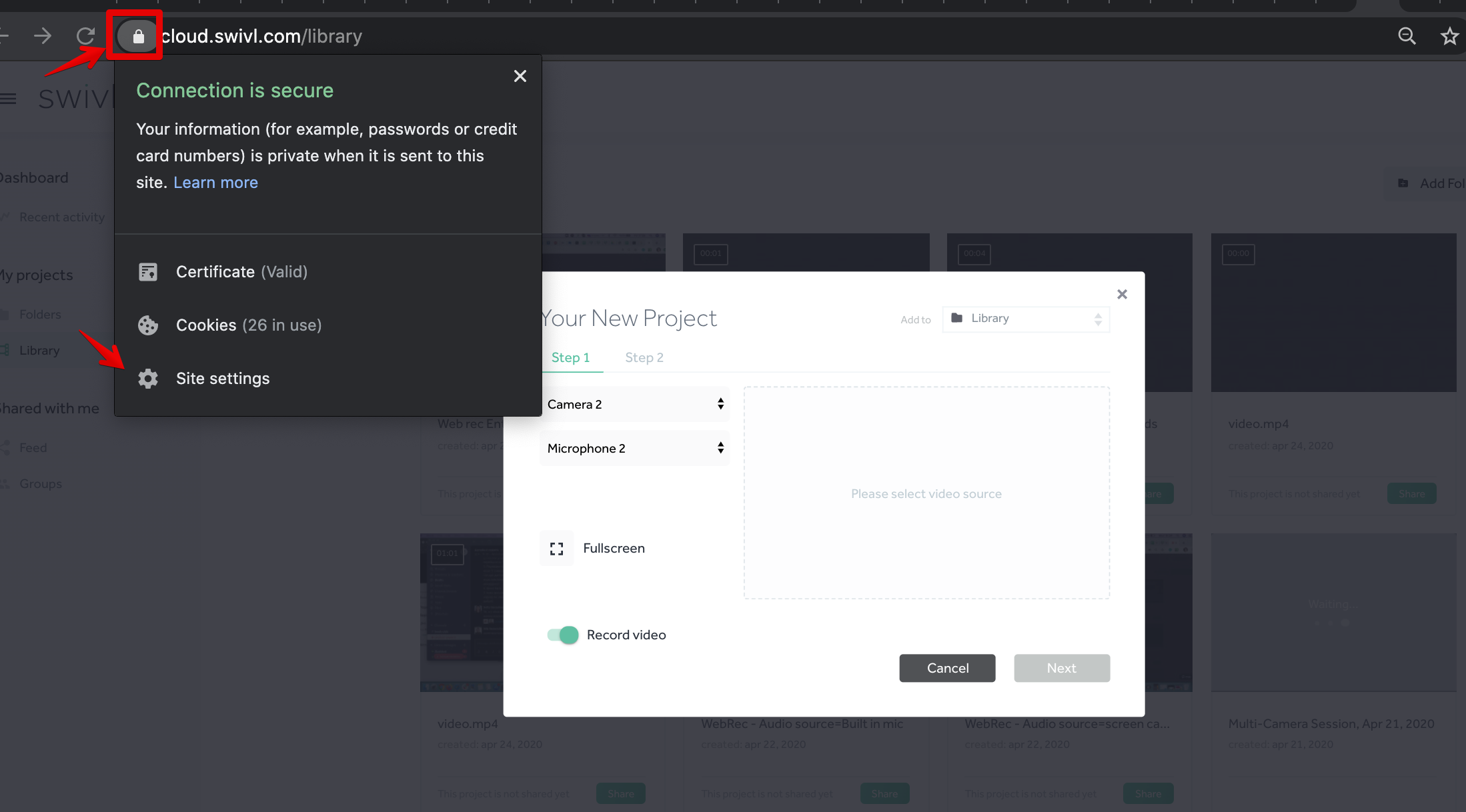Open the hamburger menu next to Swivl logo
Image resolution: width=1466 pixels, height=812 pixels.
click(8, 99)
